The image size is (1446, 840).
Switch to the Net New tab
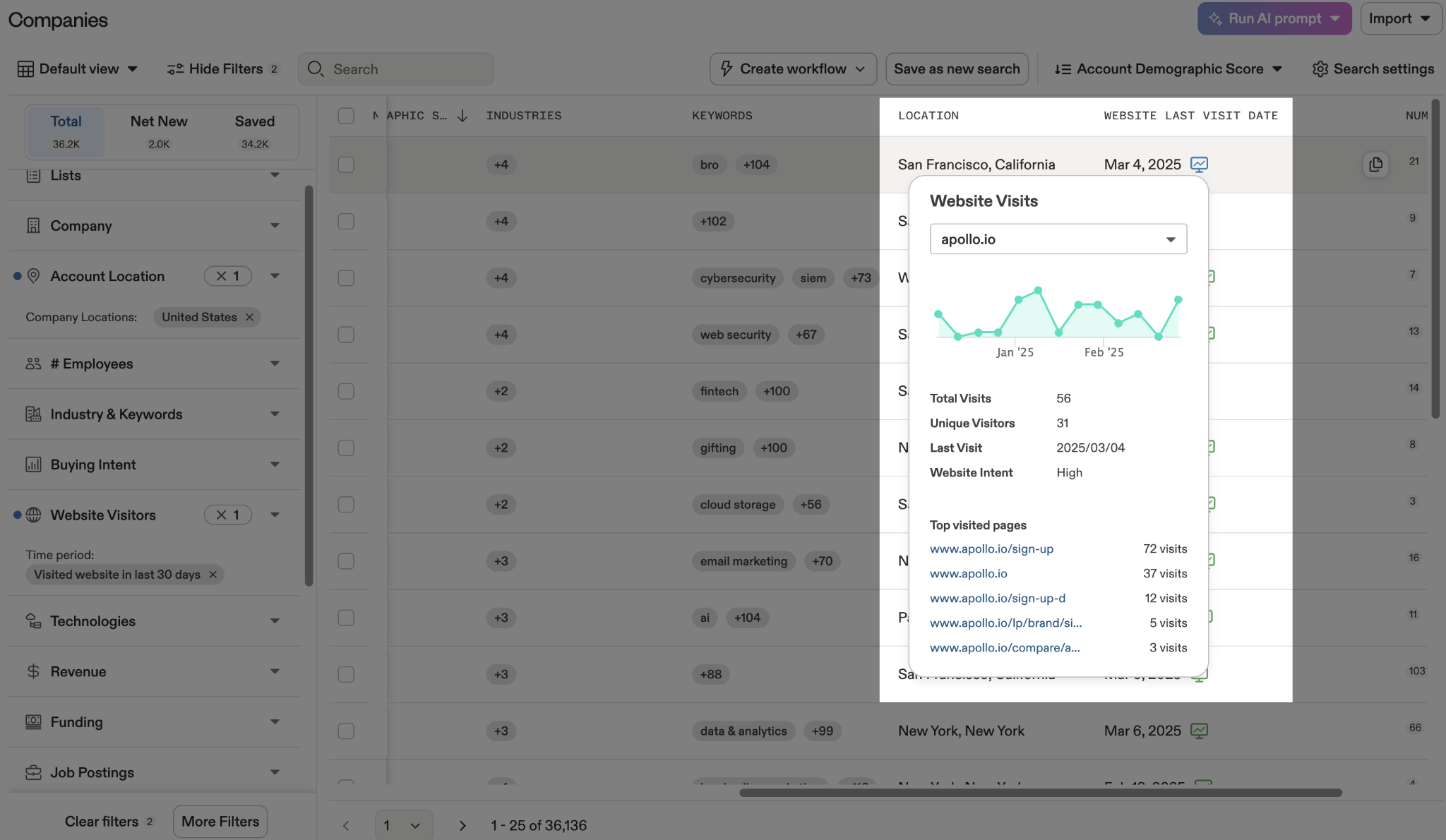click(x=159, y=131)
